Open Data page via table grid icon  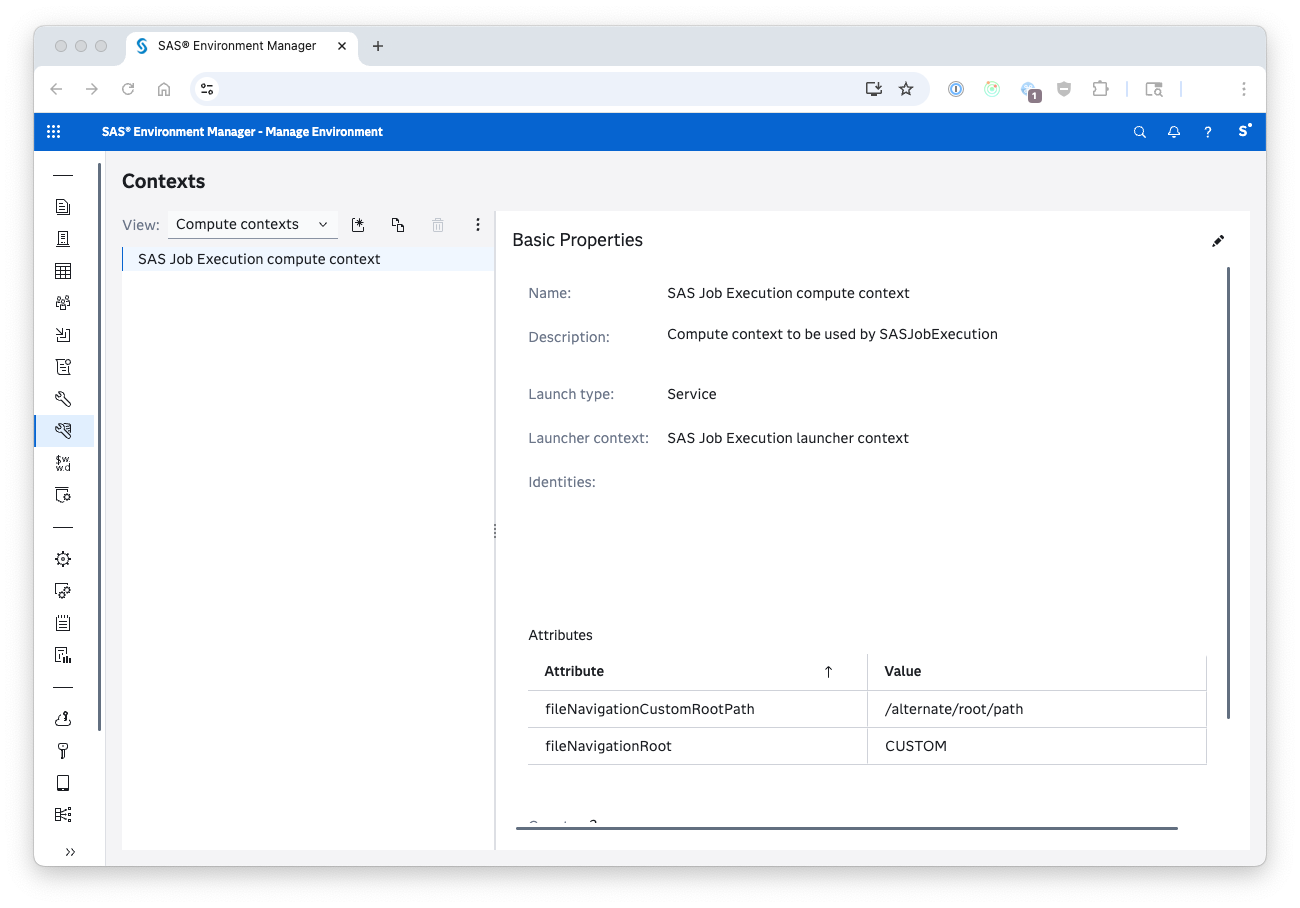coord(63,271)
